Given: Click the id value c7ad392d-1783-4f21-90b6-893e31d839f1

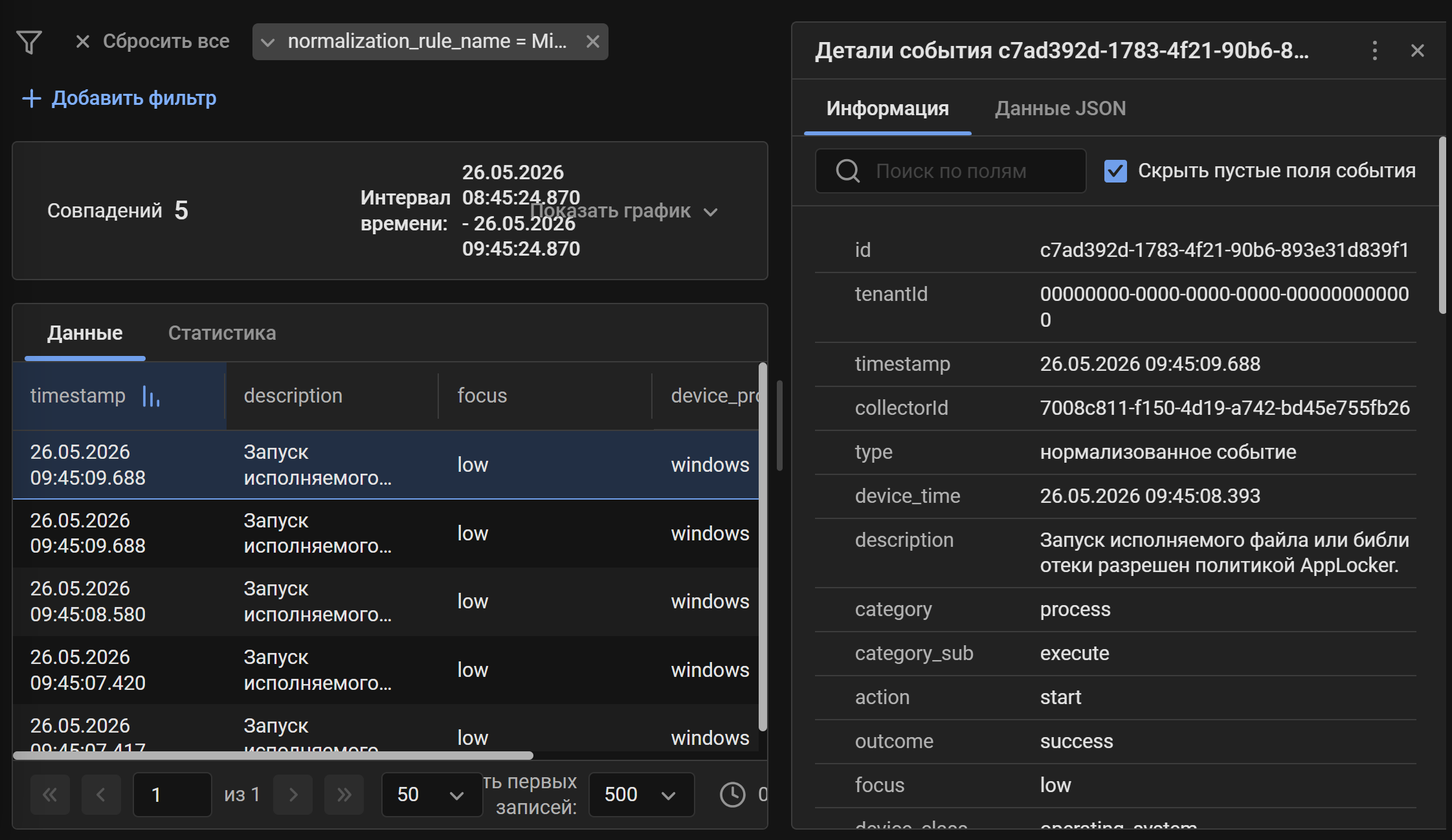Looking at the screenshot, I should (x=1224, y=250).
